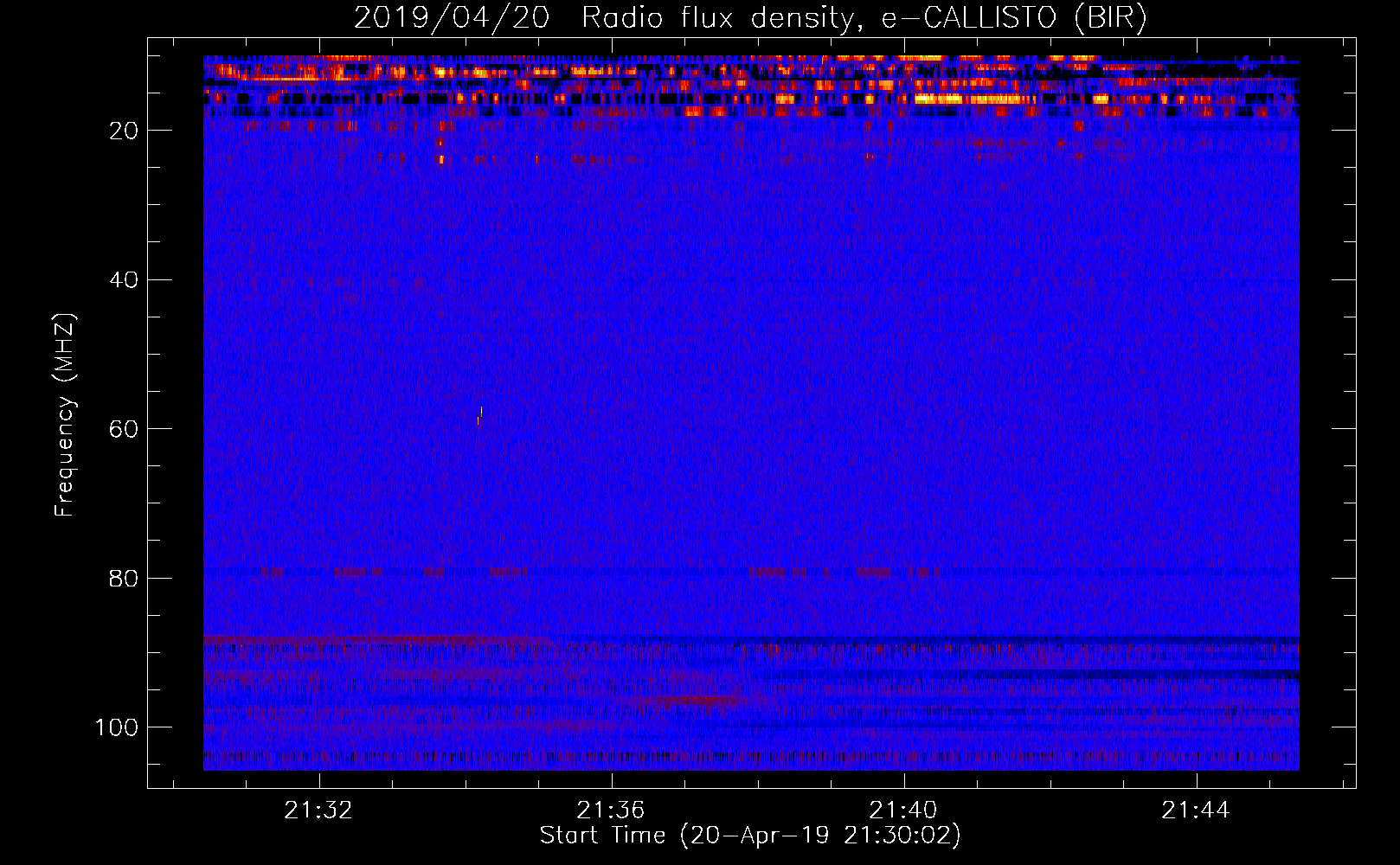The height and width of the screenshot is (865, 1400).
Task: Click the 20 MHz frequency tick label
Action: [124, 131]
